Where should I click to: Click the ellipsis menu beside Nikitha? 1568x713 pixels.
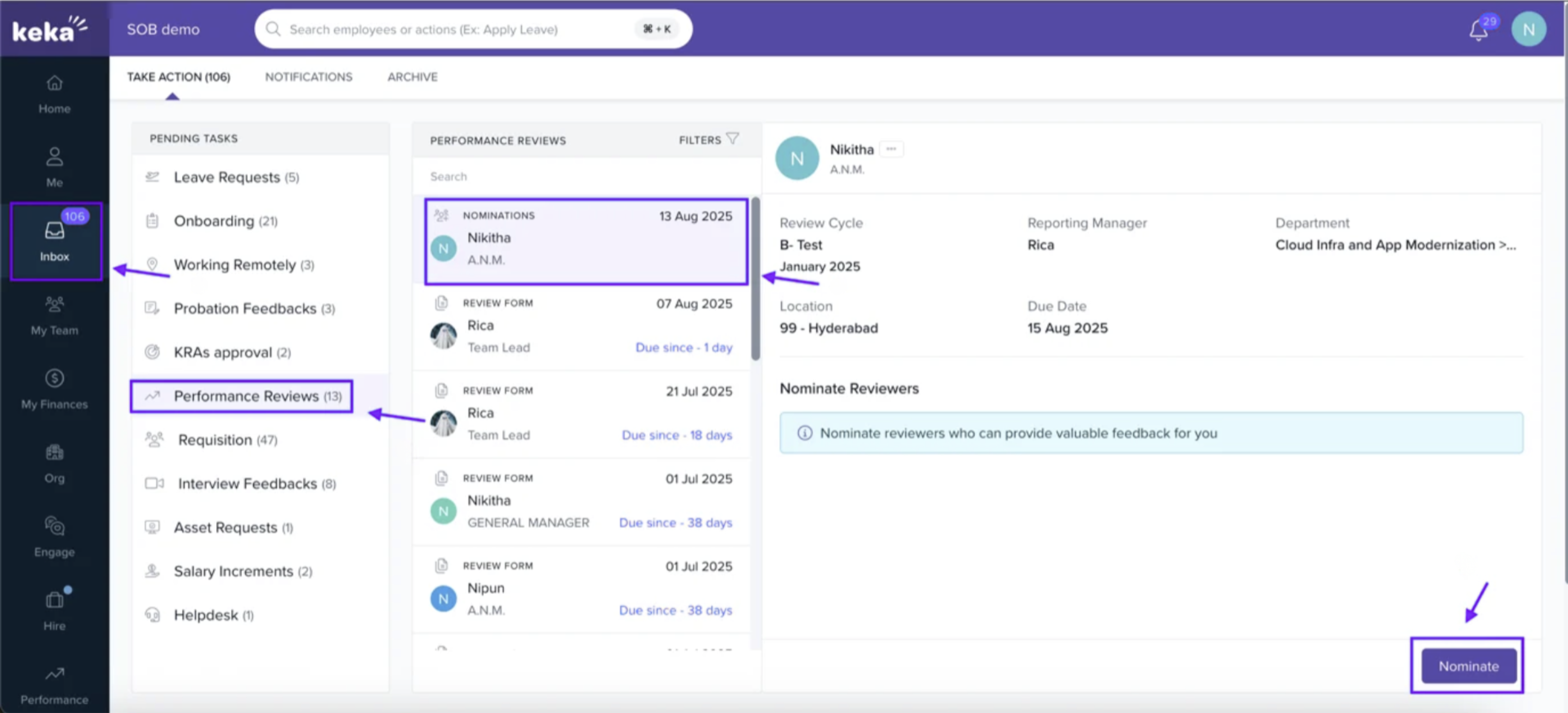[x=890, y=149]
